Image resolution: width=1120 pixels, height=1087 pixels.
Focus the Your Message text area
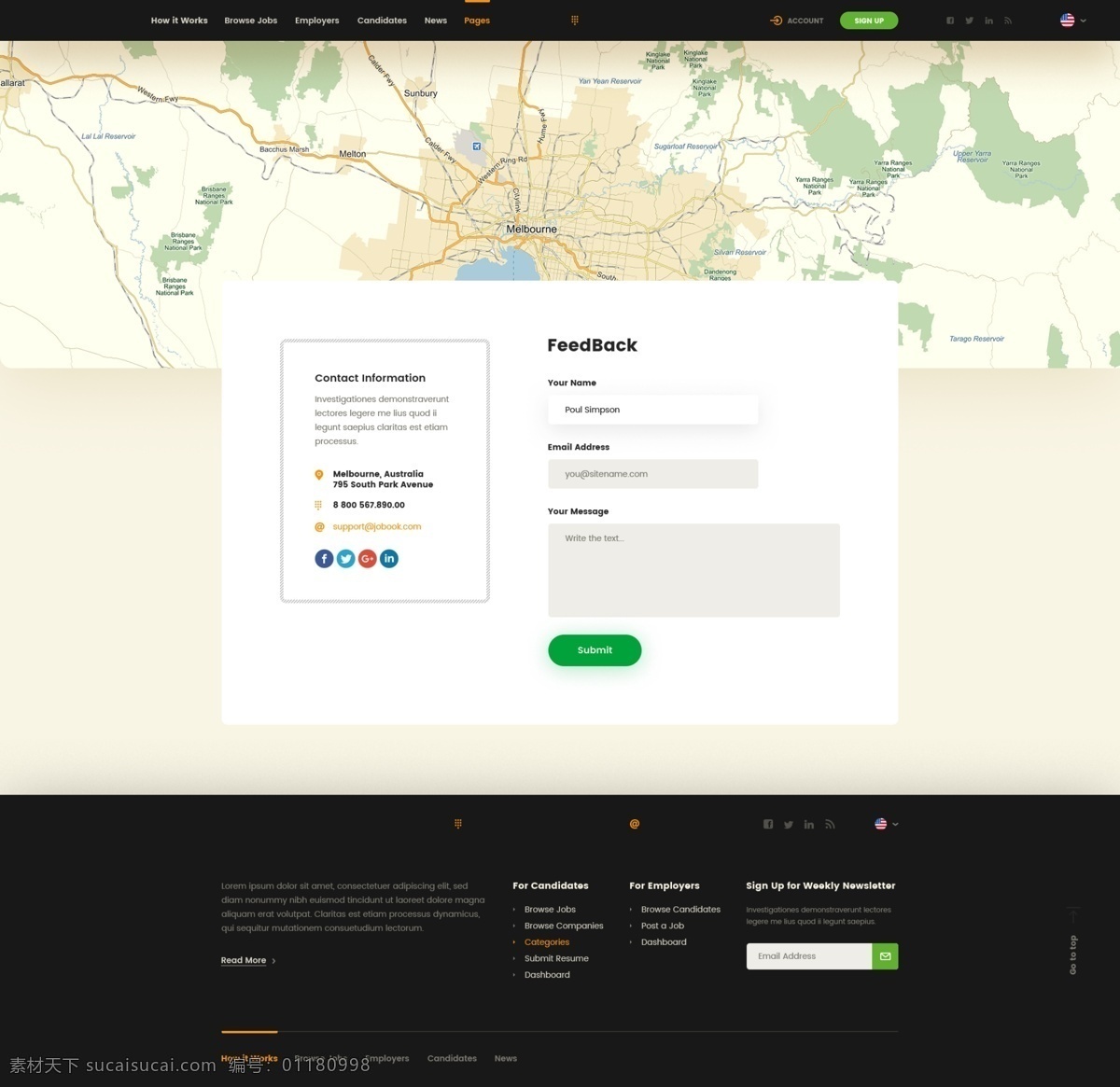693,570
